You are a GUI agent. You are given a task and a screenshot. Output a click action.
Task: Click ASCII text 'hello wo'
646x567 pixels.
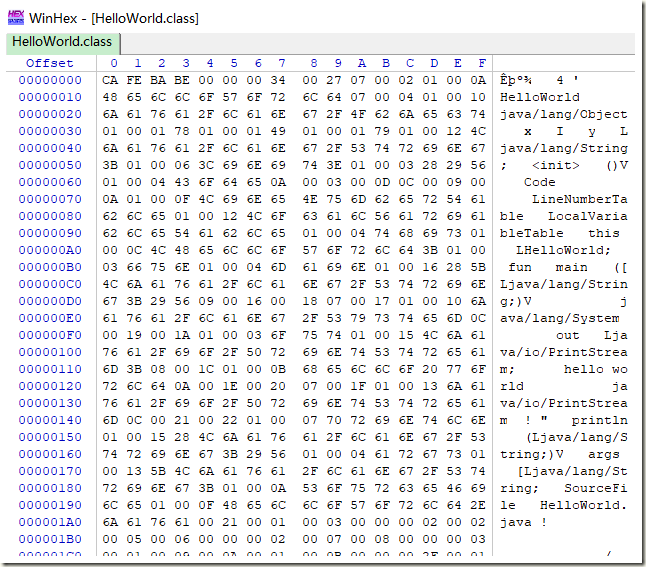596,369
